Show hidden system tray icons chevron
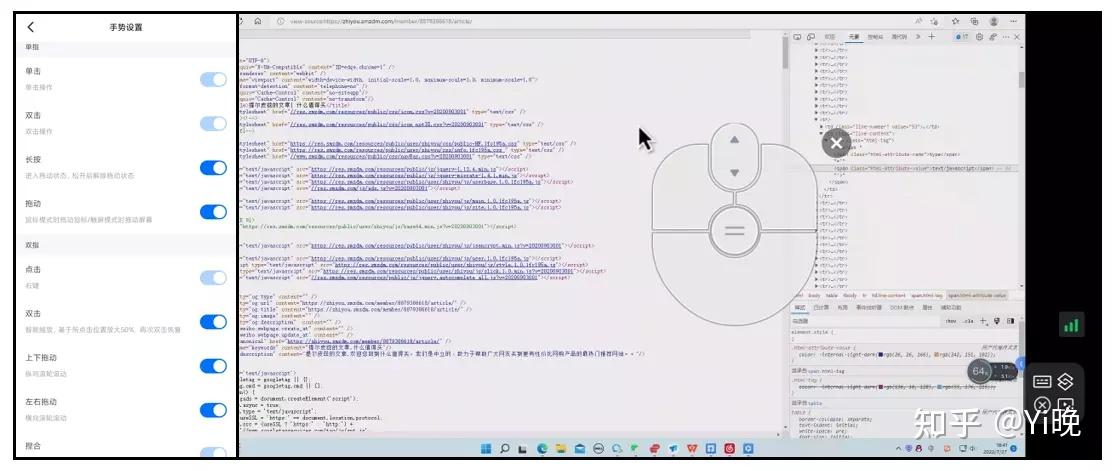The image size is (1112, 471). point(900,449)
